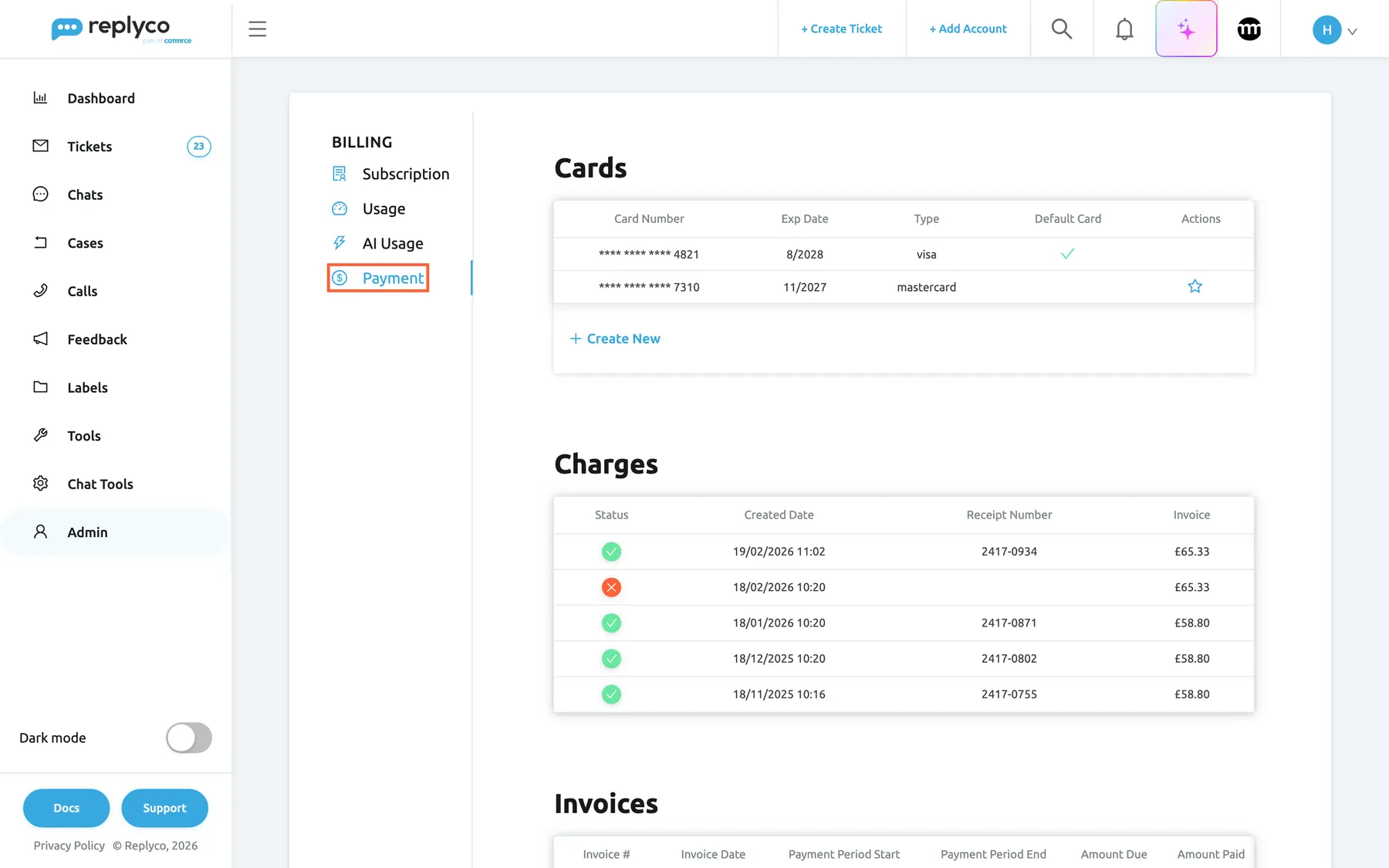
Task: Click Create New card link
Action: (615, 339)
